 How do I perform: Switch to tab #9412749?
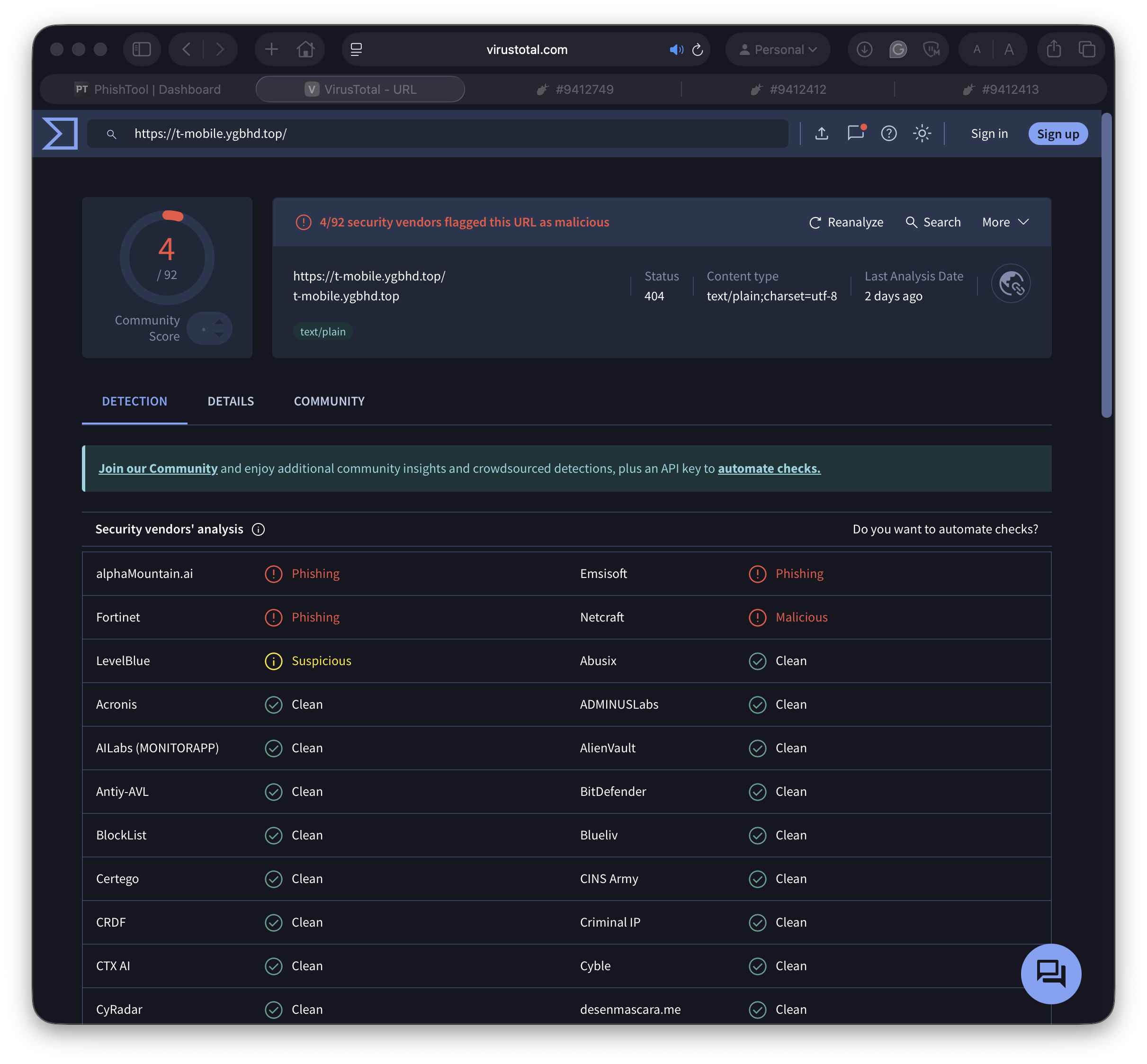tap(574, 89)
